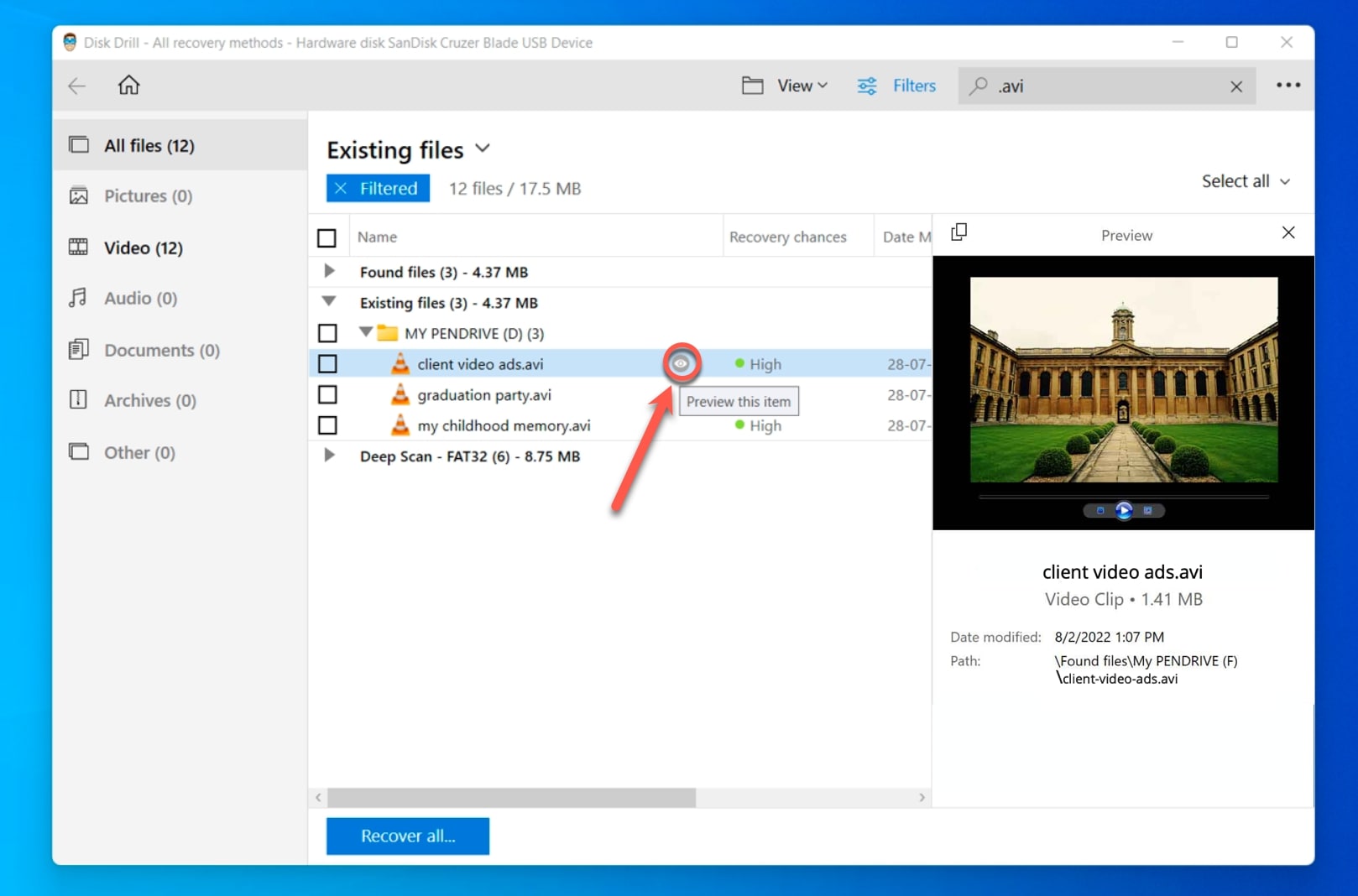Clear the search field text
1358x896 pixels.
1236,86
